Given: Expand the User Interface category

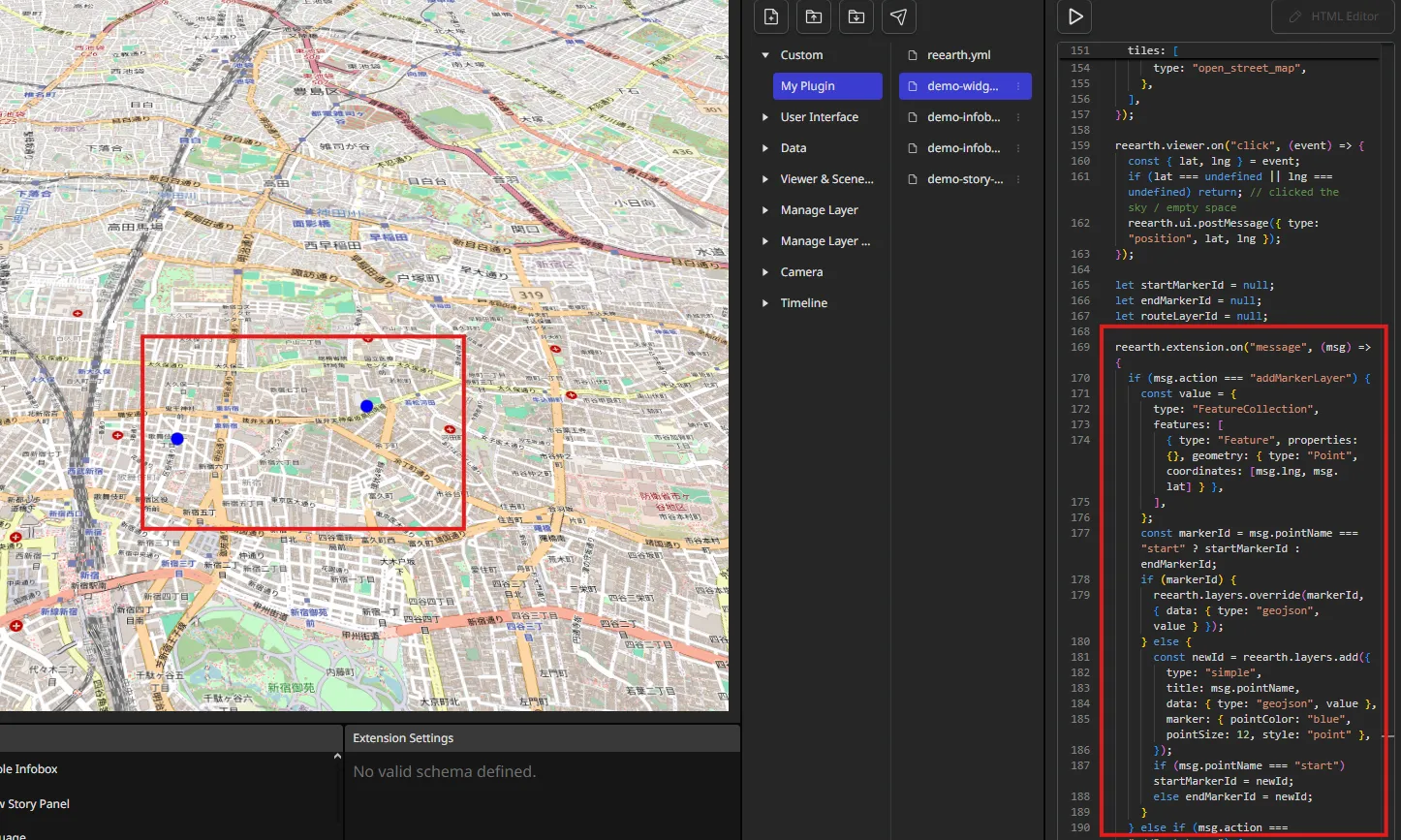Looking at the screenshot, I should (765, 117).
